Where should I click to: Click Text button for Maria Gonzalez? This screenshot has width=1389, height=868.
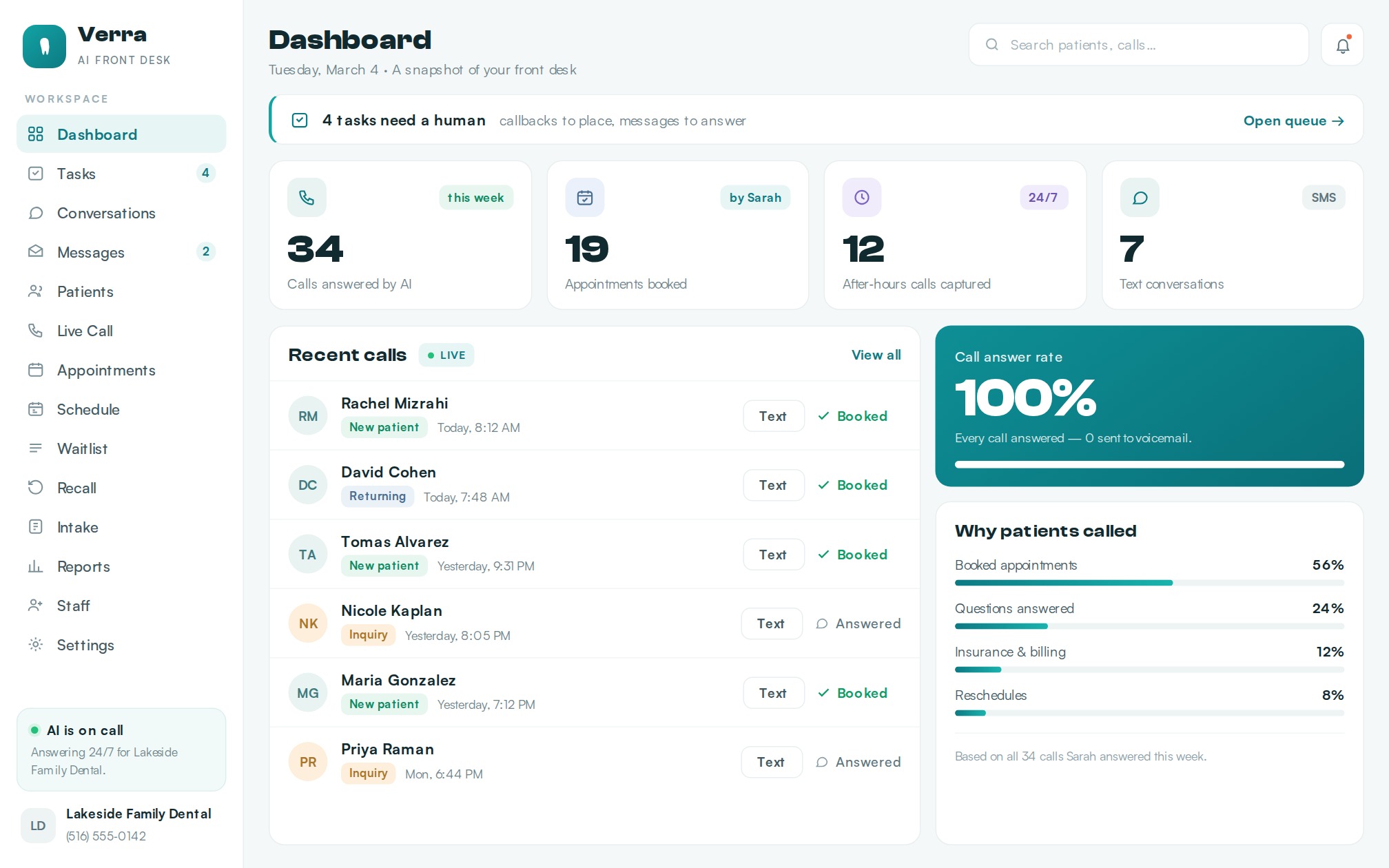[x=774, y=693]
